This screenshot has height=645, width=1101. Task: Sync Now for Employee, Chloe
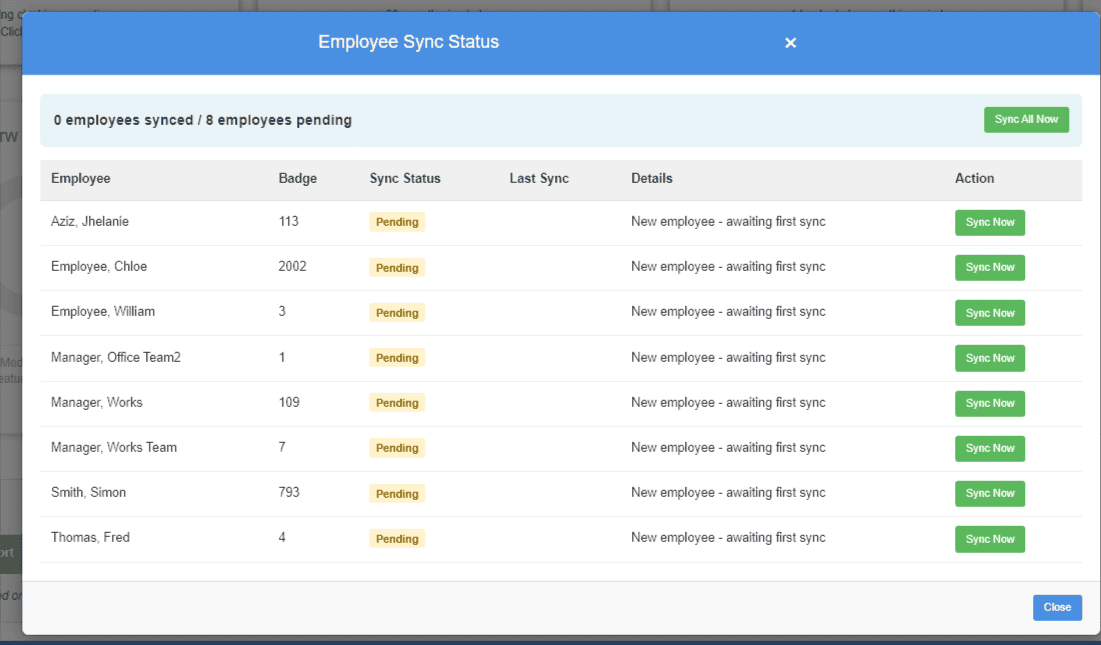989,267
